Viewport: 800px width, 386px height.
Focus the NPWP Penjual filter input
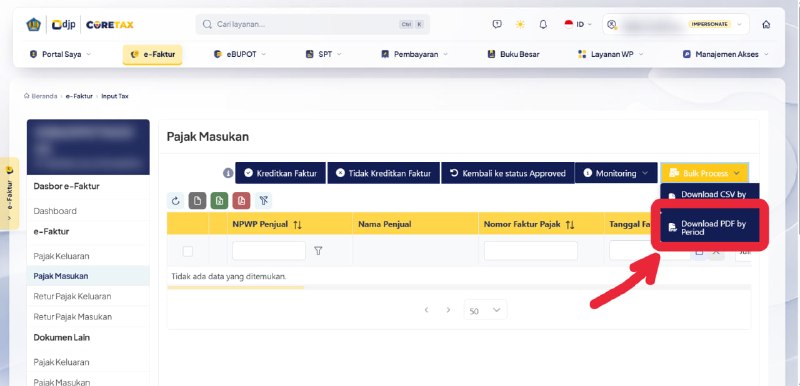click(x=269, y=251)
